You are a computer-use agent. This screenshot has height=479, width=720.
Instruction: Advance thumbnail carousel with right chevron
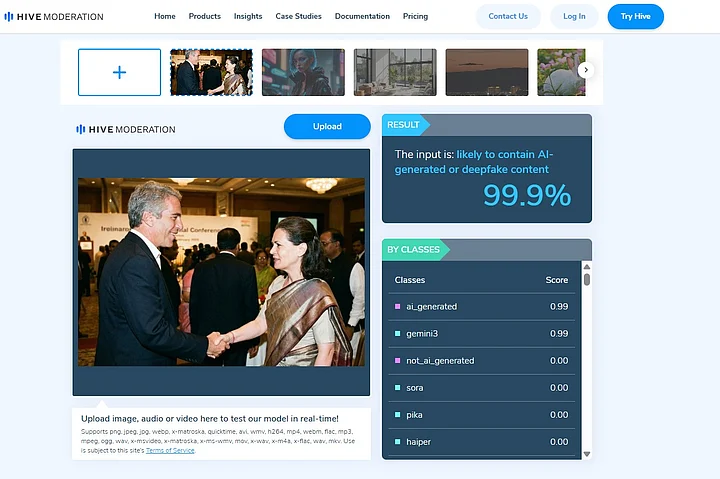tap(585, 70)
